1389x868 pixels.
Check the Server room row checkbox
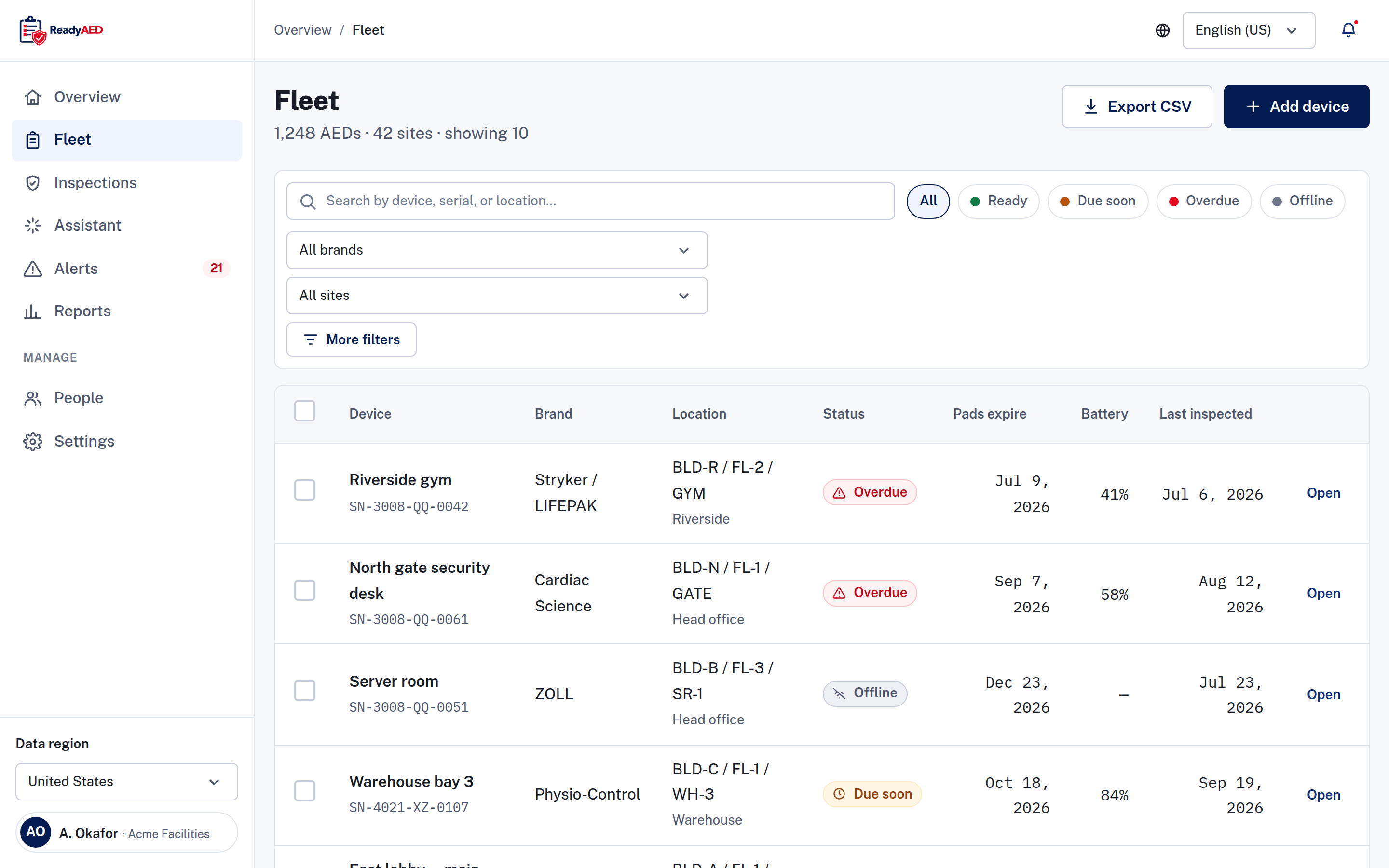point(305,691)
